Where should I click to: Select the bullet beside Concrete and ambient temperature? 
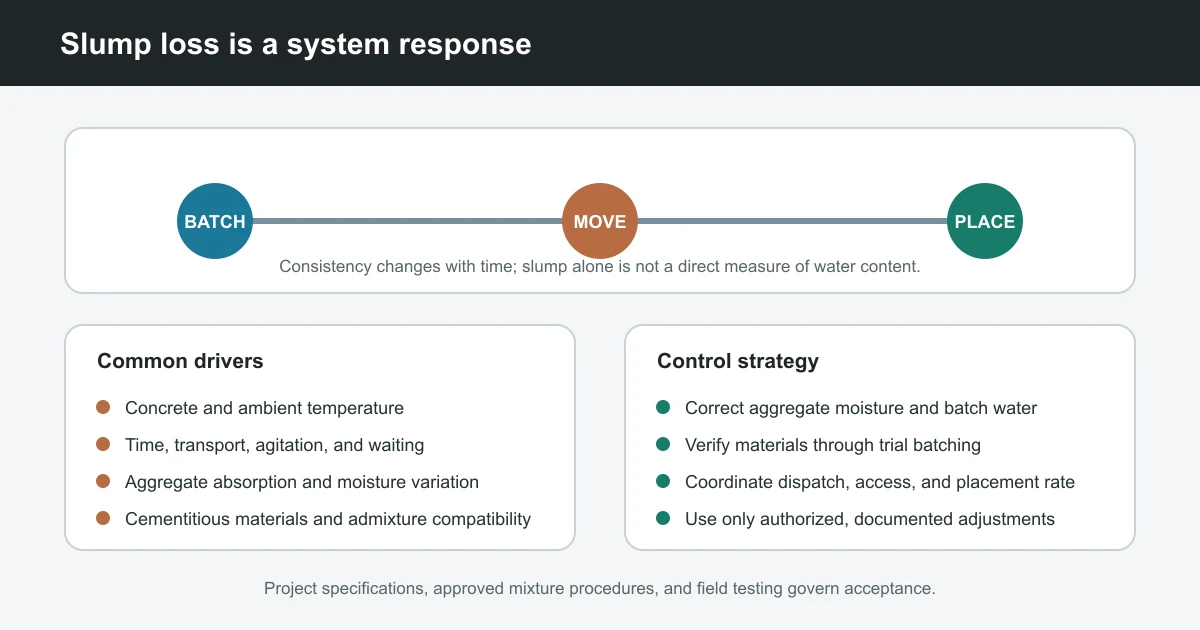click(x=103, y=408)
